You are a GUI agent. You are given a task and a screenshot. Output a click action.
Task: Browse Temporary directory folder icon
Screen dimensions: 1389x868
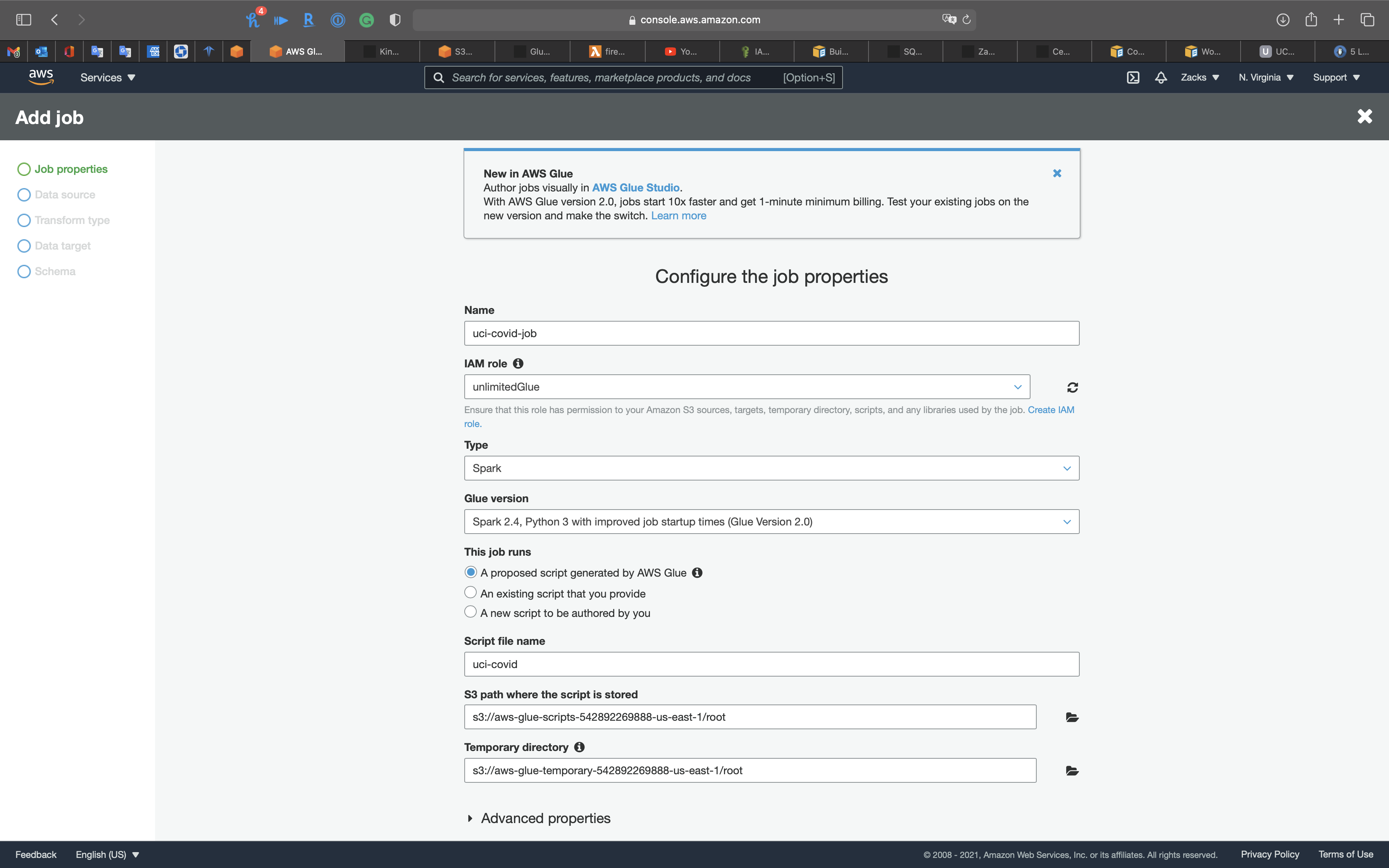1072,771
